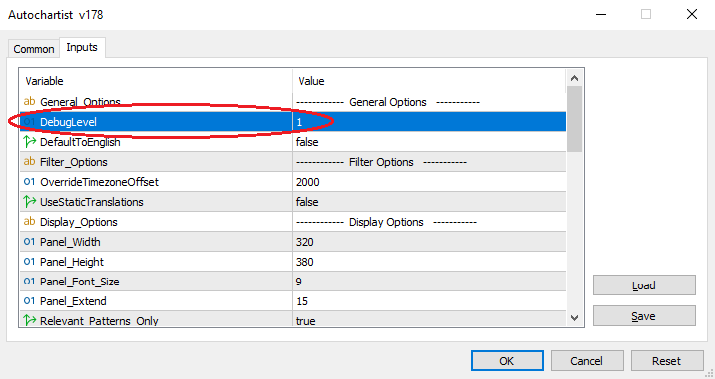Click the Value column header
This screenshot has height=379, width=715.
click(x=429, y=81)
